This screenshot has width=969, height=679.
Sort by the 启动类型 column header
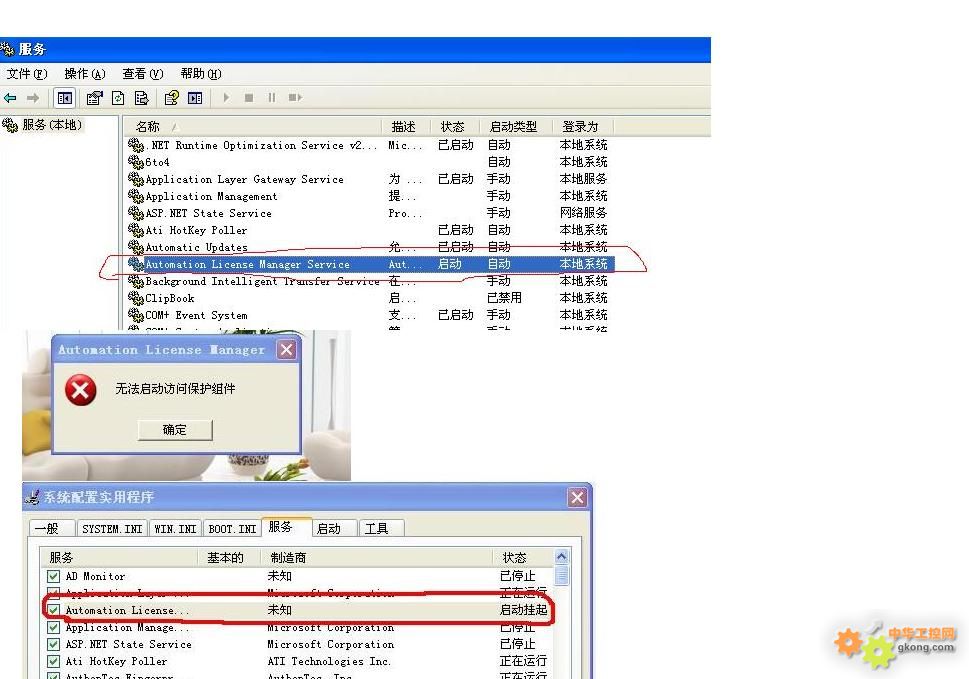tap(516, 127)
